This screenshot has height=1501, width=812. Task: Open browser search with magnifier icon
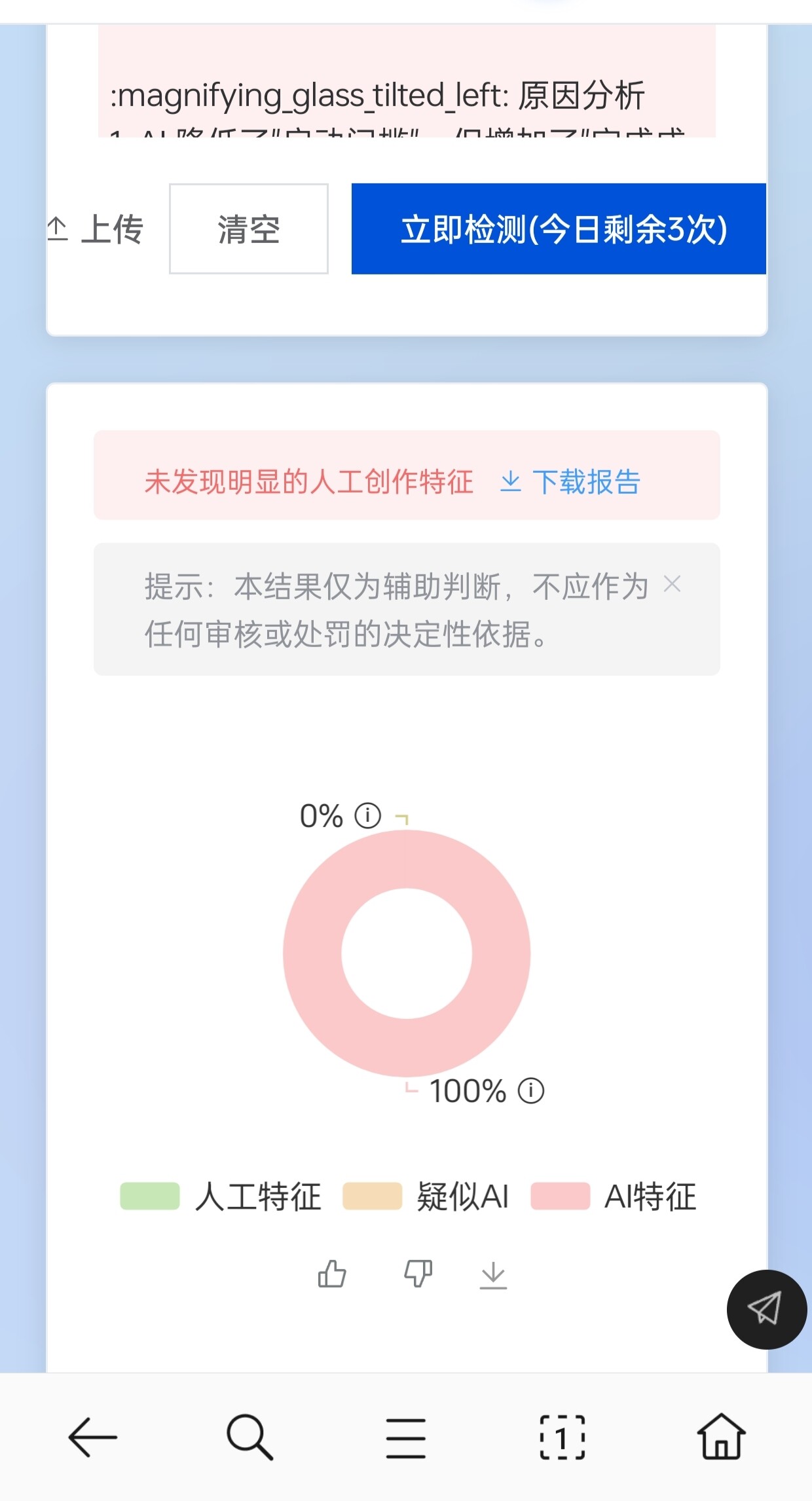249,1437
